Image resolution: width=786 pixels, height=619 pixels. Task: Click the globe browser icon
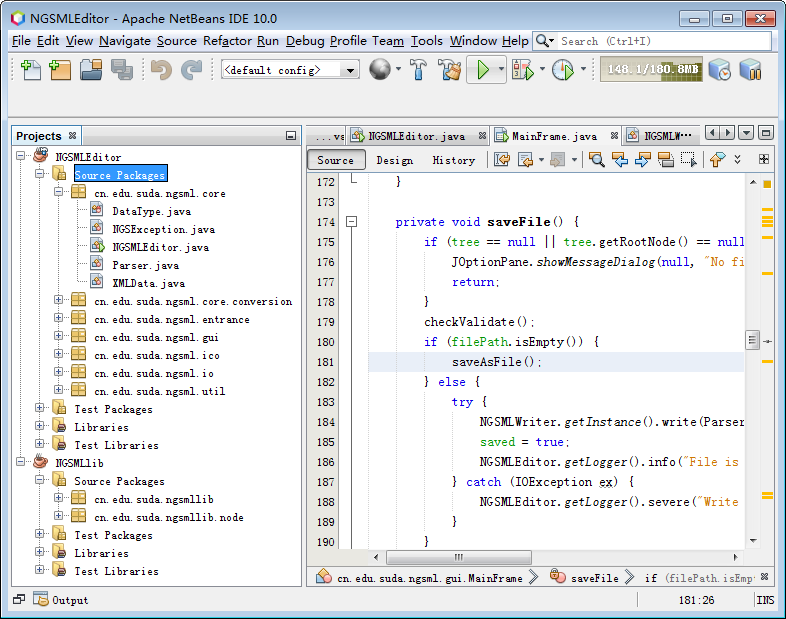379,69
